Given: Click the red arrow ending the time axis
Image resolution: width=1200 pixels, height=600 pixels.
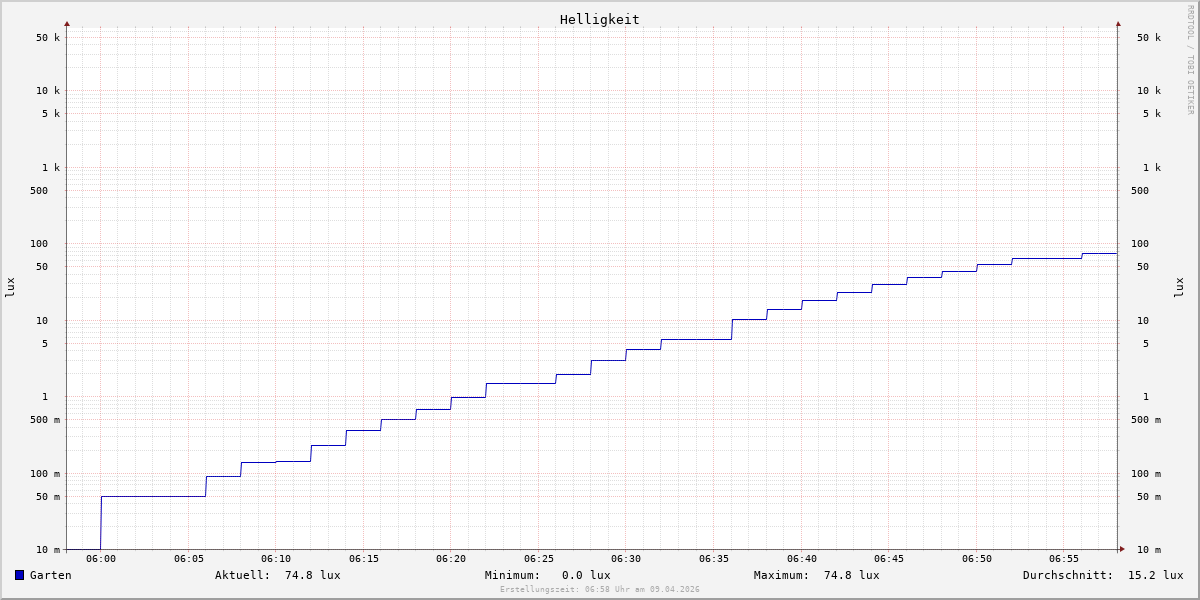Looking at the screenshot, I should point(1122,549).
